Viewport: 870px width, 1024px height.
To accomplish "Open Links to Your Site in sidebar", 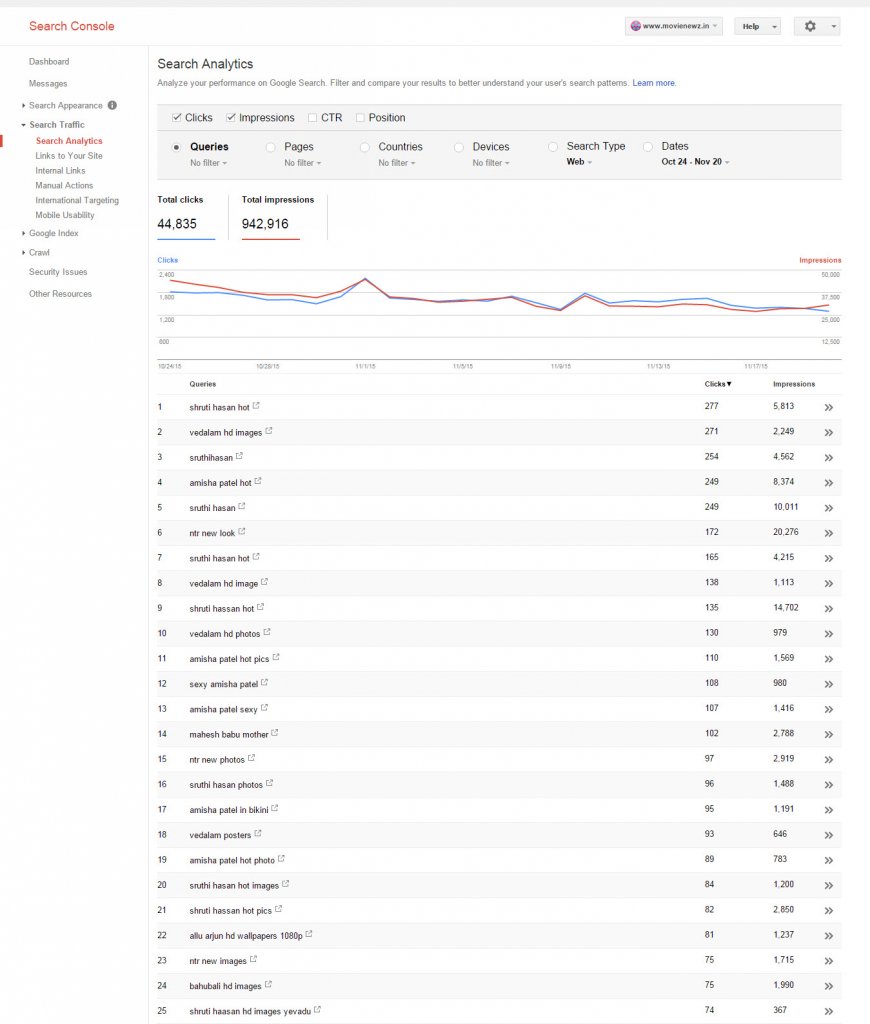I will (68, 156).
